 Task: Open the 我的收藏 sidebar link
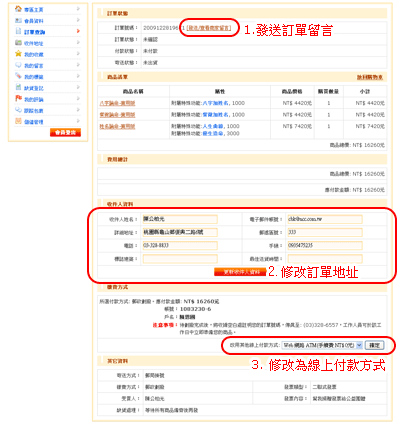pos(34,55)
